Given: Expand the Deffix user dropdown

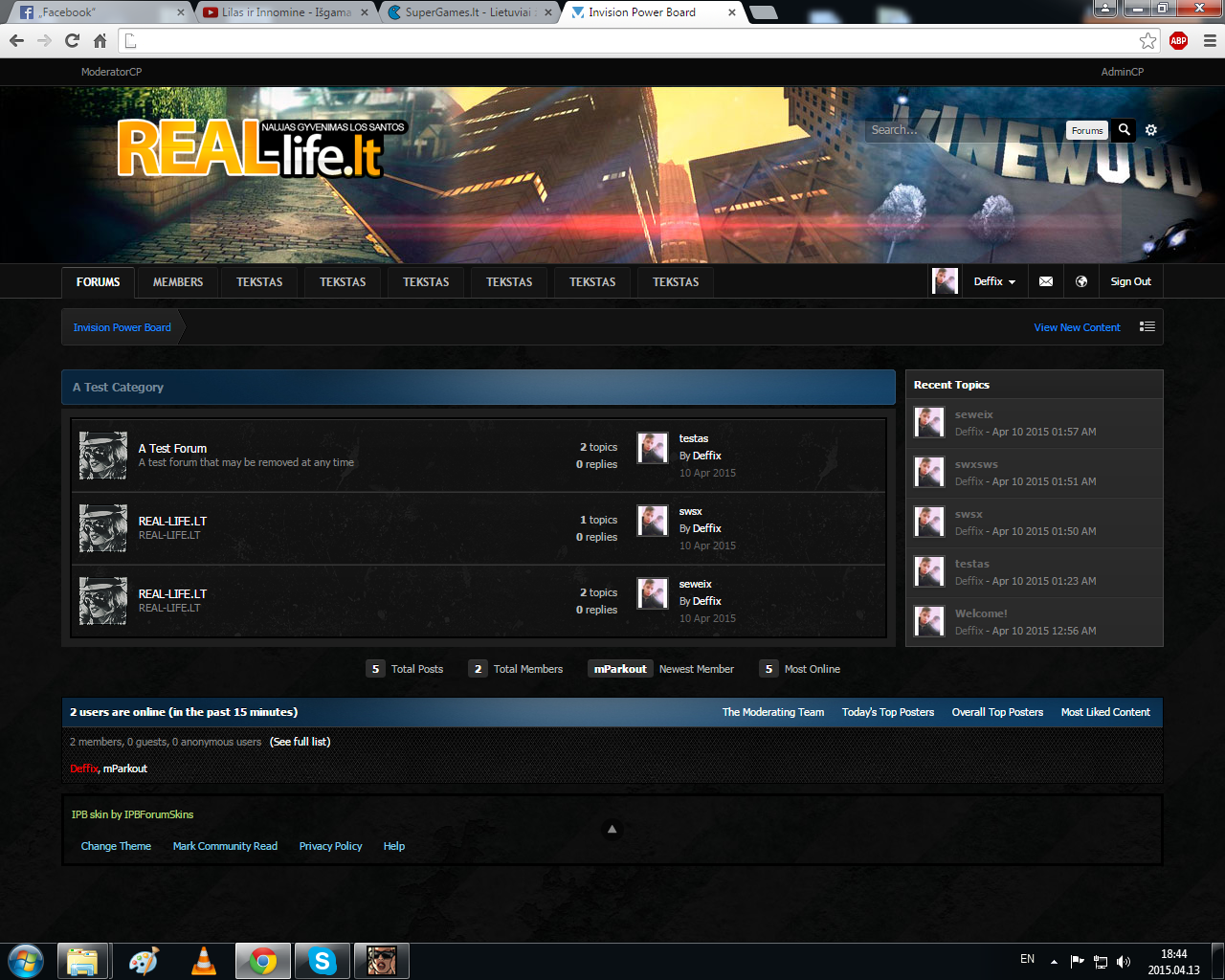Looking at the screenshot, I should coord(994,281).
